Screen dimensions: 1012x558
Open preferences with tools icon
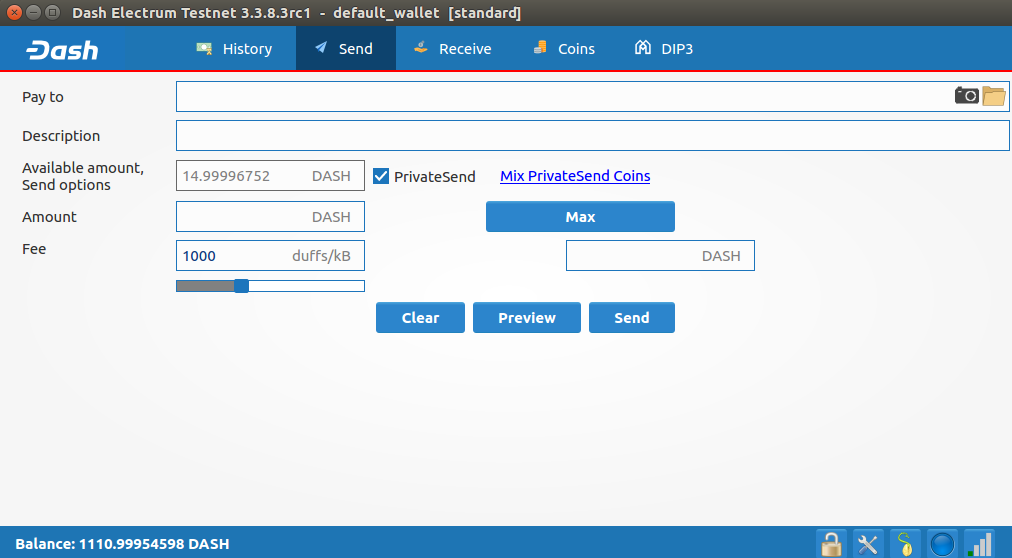[x=868, y=544]
